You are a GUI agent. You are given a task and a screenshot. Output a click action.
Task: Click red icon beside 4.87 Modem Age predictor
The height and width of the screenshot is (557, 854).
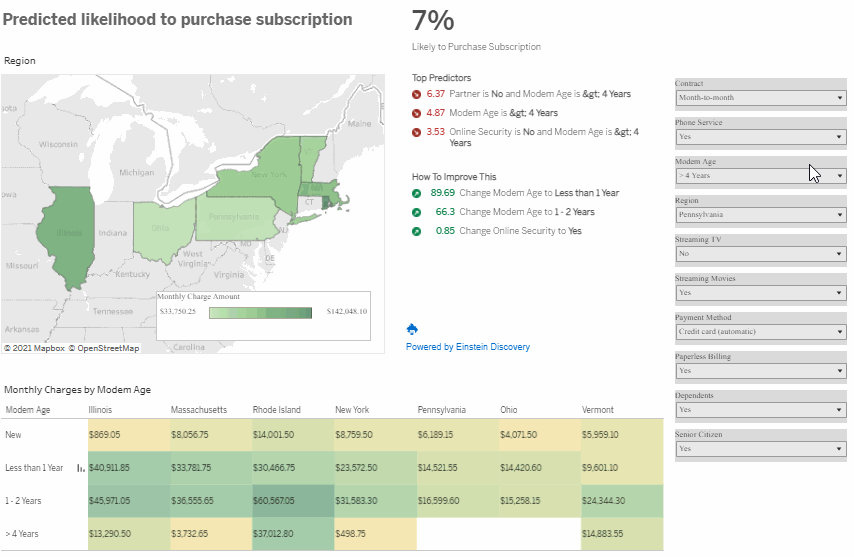[416, 113]
